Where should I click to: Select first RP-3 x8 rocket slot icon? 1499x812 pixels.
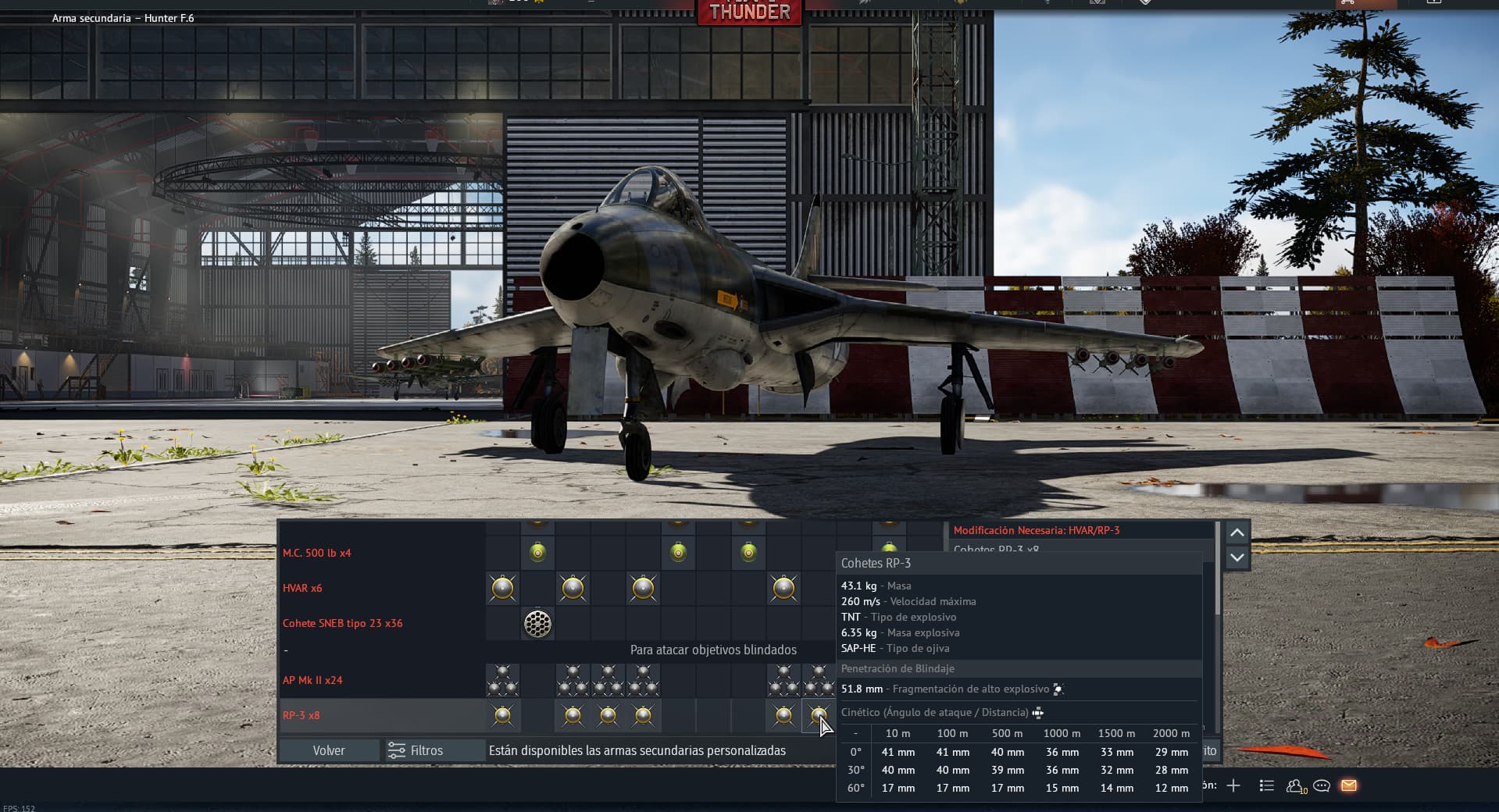502,715
